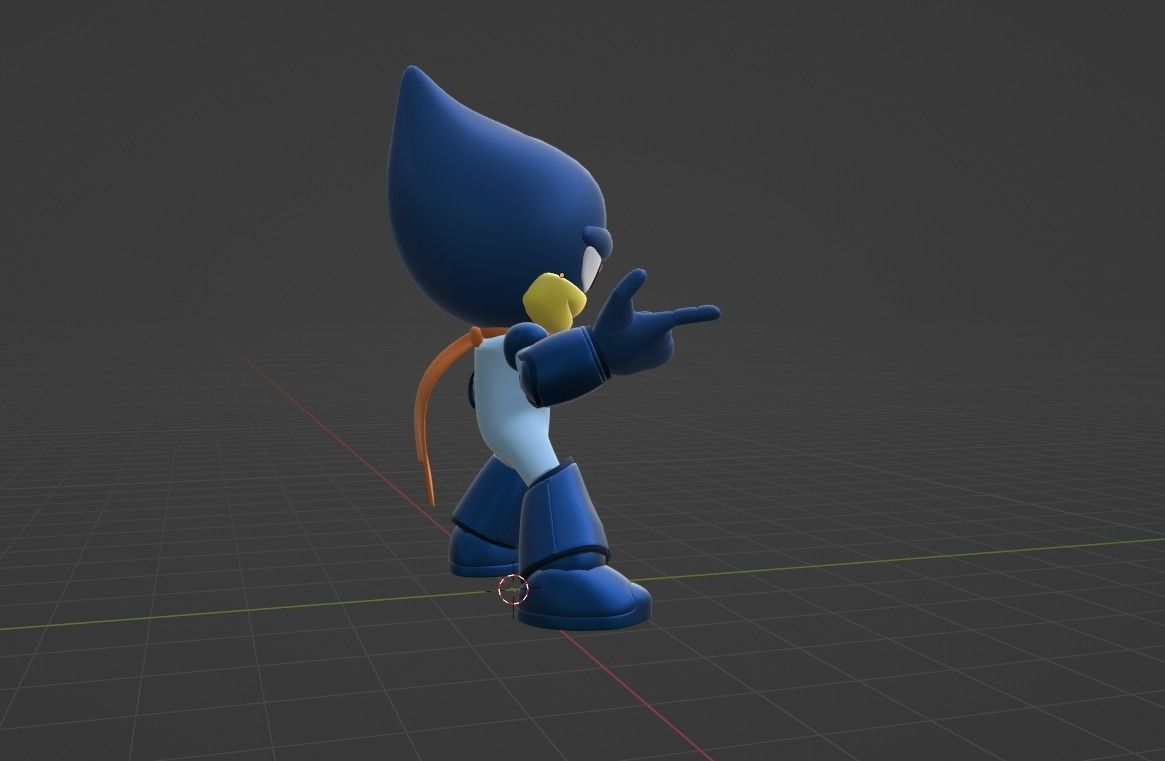1165x761 pixels.
Task: Select the character's front blue boot
Action: 584,598
